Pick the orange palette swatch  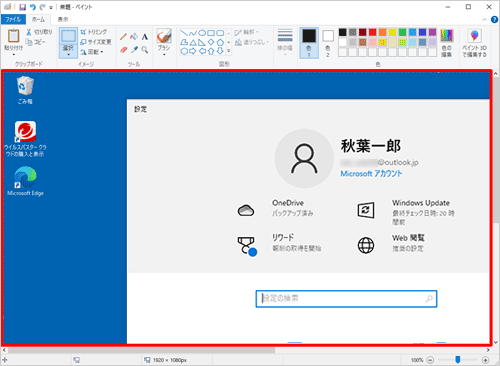click(383, 32)
